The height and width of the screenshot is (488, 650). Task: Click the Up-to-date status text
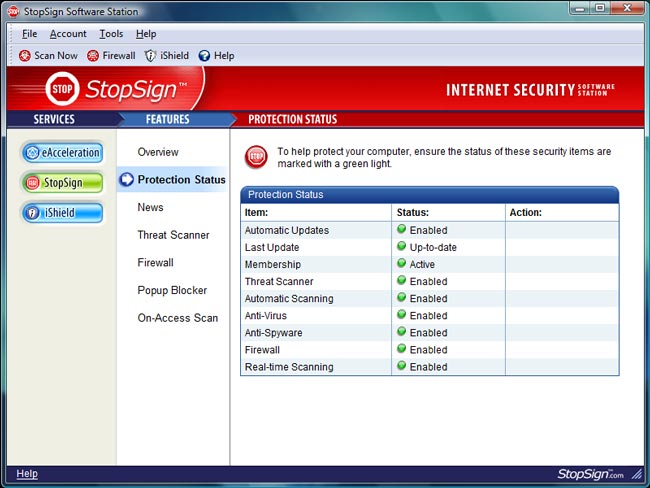433,248
